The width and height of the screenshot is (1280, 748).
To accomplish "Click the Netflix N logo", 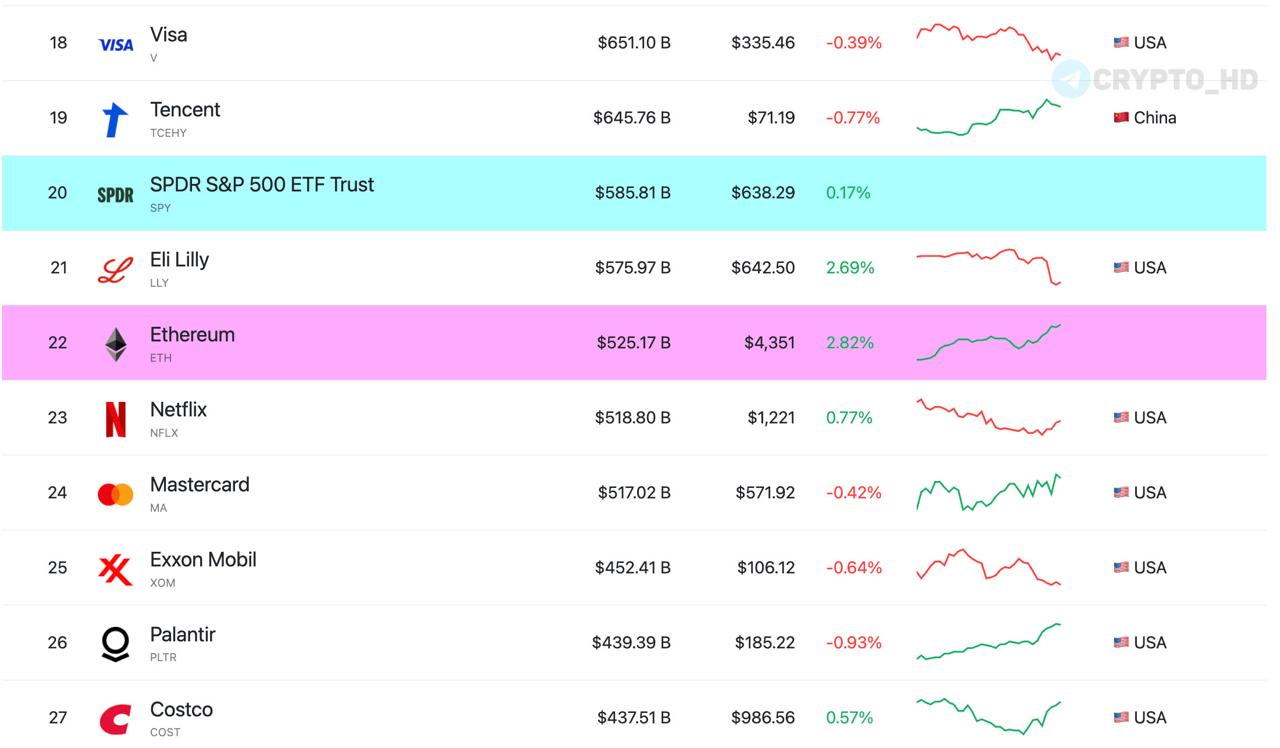I will tap(116, 419).
